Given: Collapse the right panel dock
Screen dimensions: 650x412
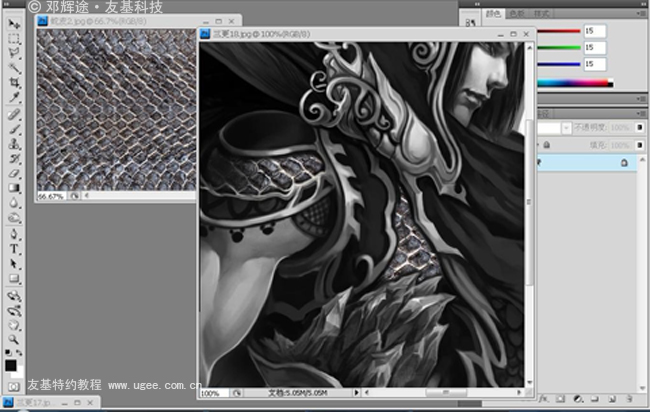Looking at the screenshot, I should click(641, 4).
